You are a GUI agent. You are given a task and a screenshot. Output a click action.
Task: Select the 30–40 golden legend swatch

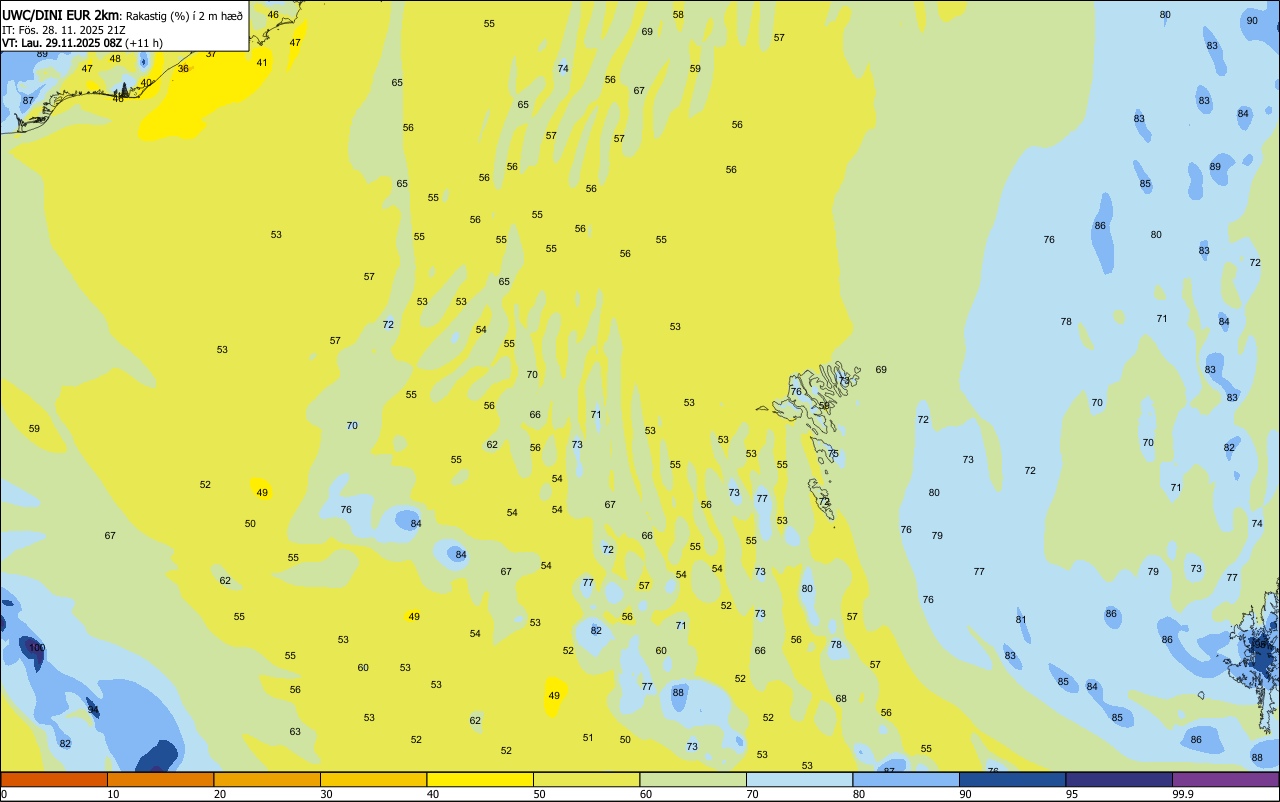coord(373,779)
